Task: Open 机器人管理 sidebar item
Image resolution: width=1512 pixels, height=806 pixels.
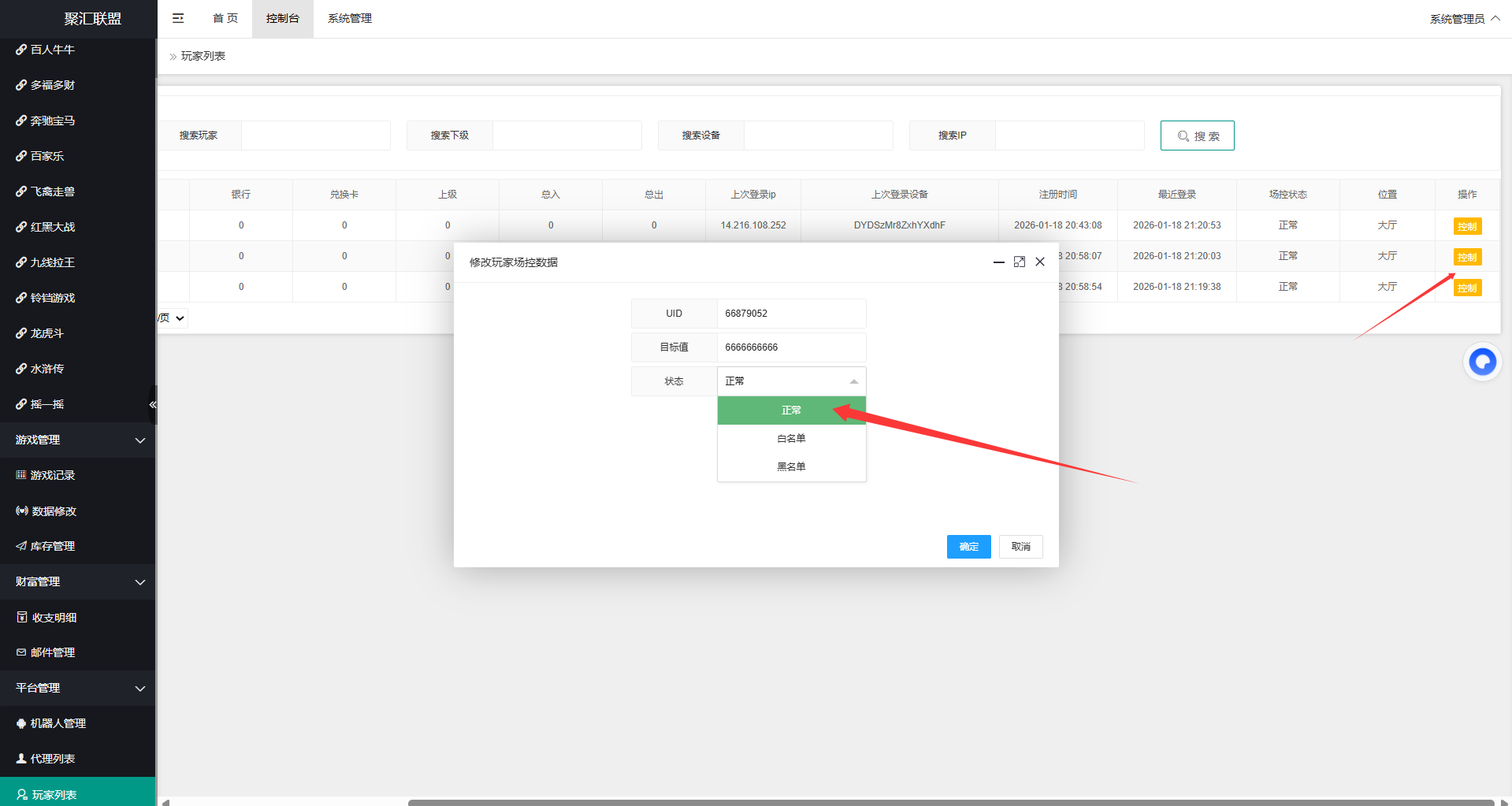Action: (x=58, y=723)
